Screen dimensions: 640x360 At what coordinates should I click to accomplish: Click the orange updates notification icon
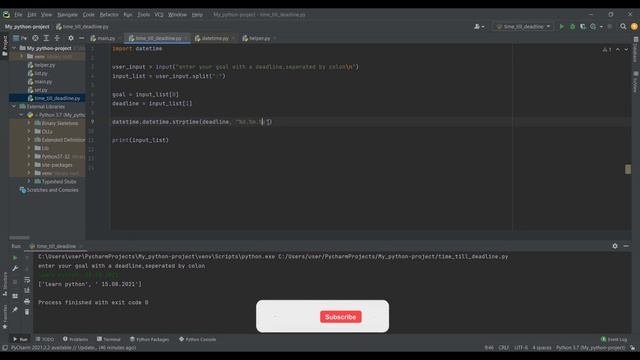[634, 27]
